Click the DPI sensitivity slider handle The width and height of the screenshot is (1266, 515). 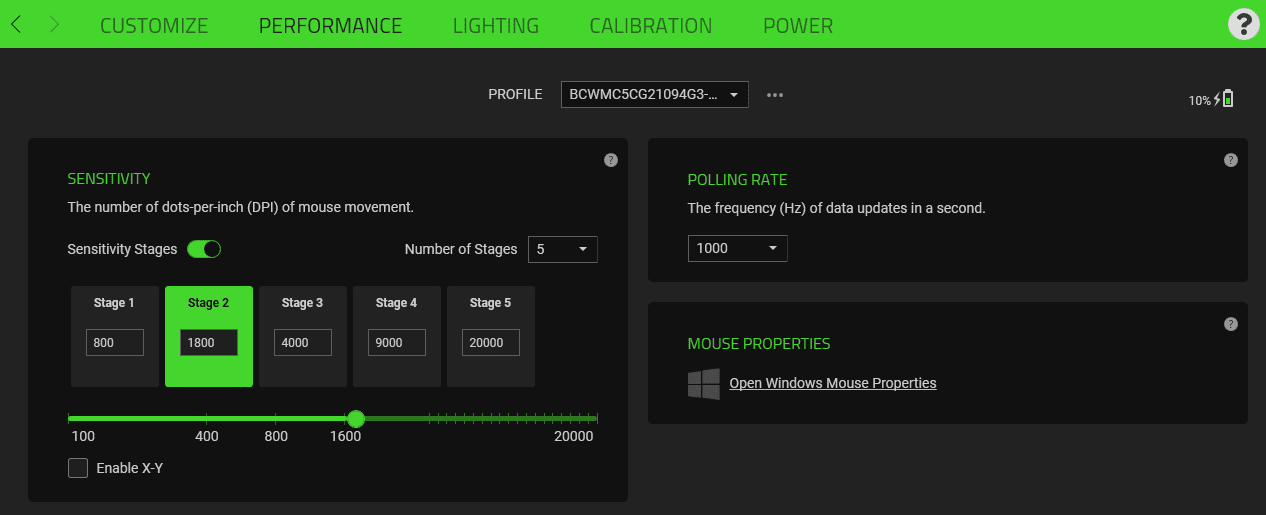click(x=355, y=419)
